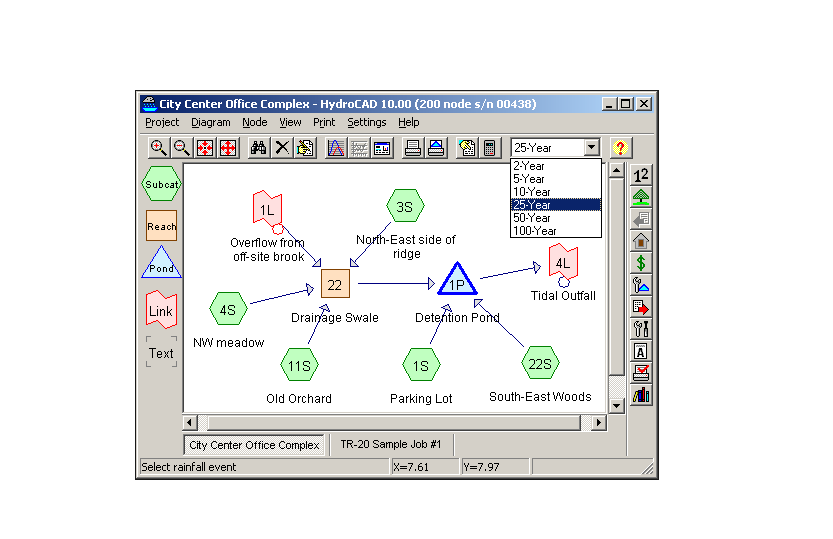The height and width of the screenshot is (539, 833).
Task: Click the vertical scrollbar down arrow
Action: 616,406
